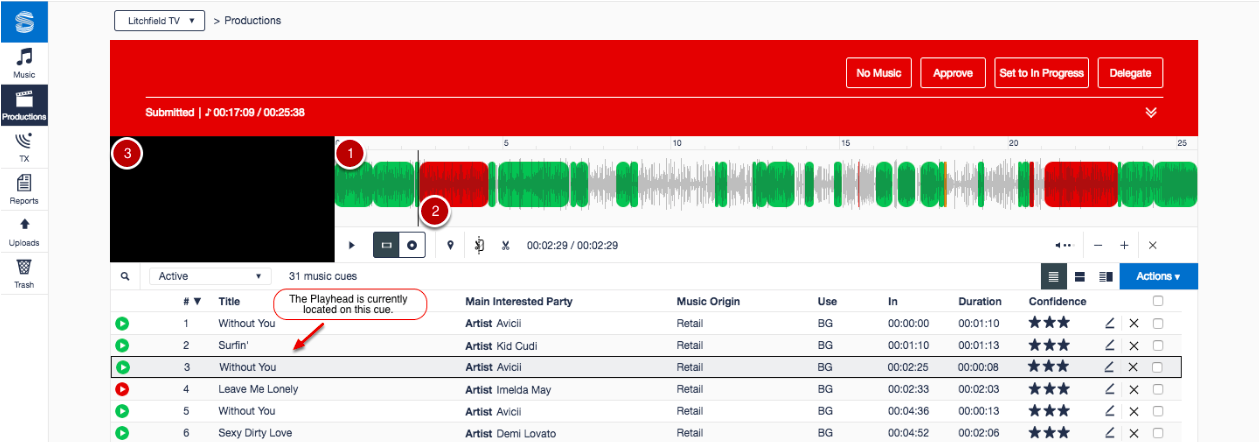
Task: Edit the Surfin' cue with pencil icon
Action: (x=1109, y=345)
